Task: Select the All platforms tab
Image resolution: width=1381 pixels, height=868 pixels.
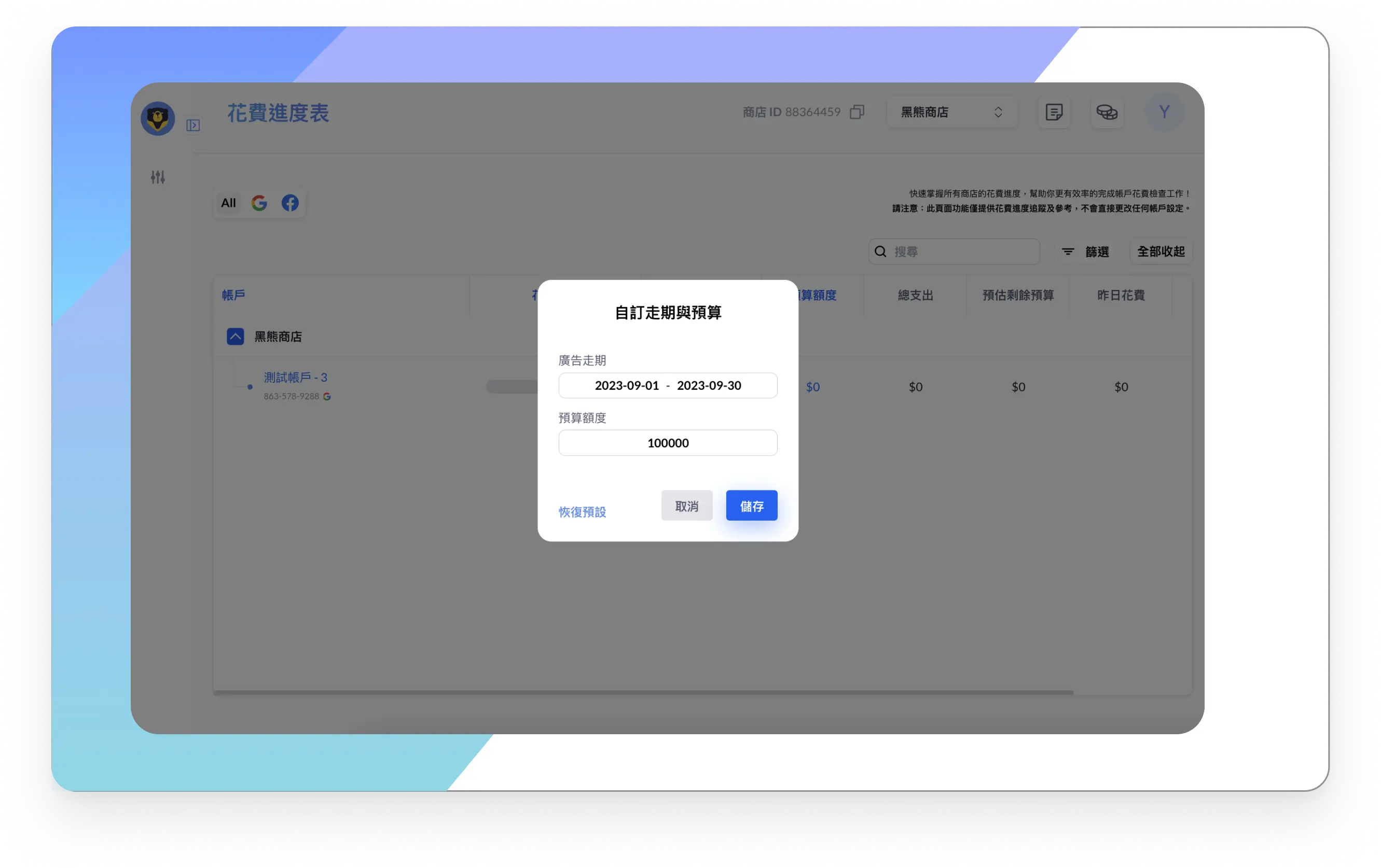Action: 228,203
